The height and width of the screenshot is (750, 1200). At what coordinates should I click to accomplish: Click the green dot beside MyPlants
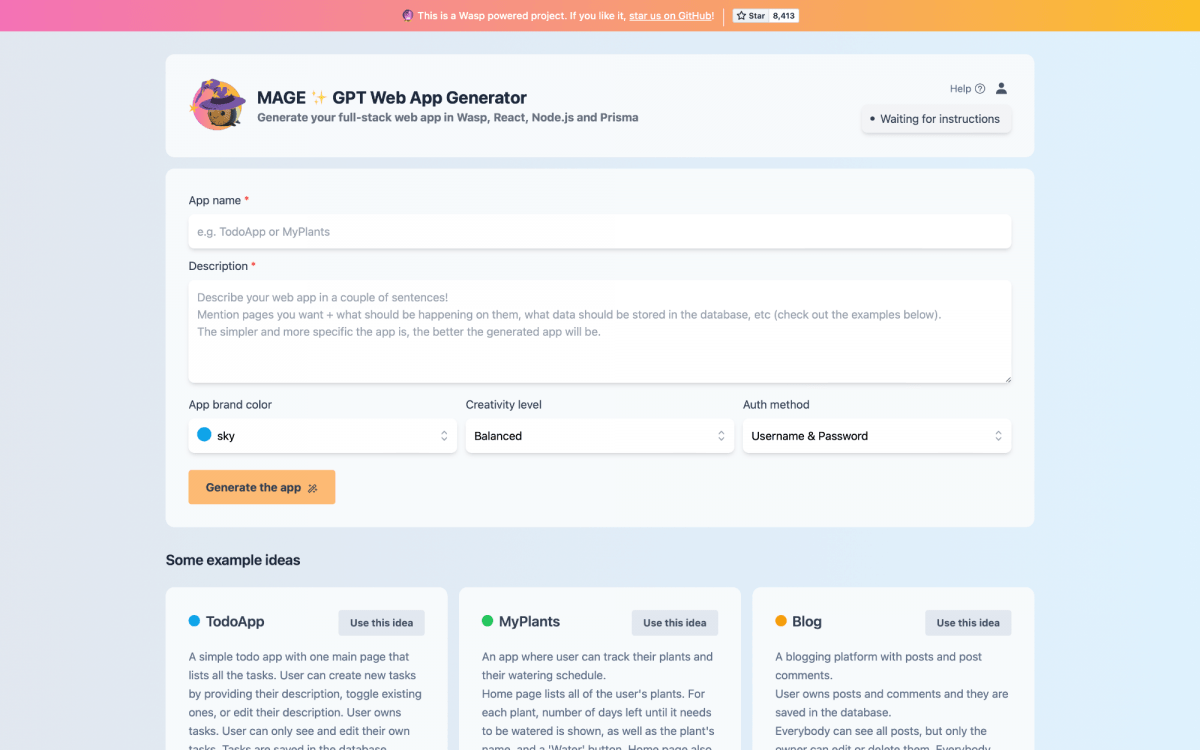coord(489,621)
